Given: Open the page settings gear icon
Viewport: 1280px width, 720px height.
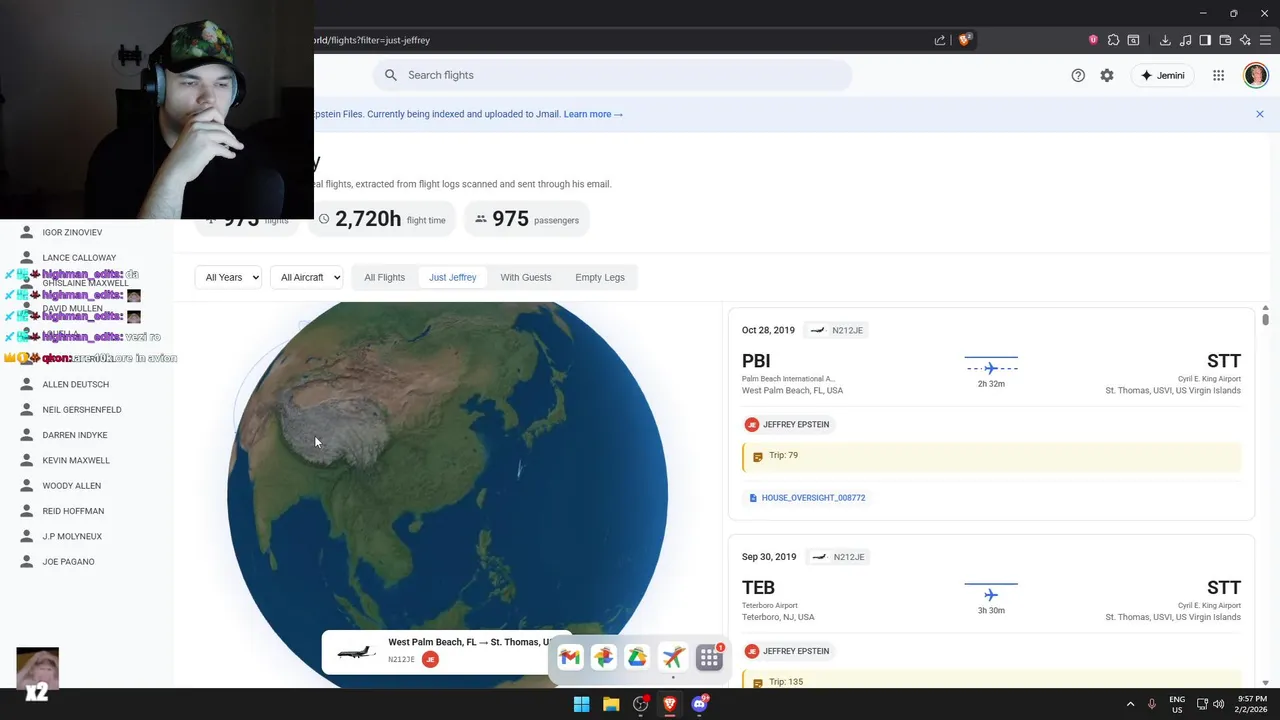Looking at the screenshot, I should (x=1107, y=75).
